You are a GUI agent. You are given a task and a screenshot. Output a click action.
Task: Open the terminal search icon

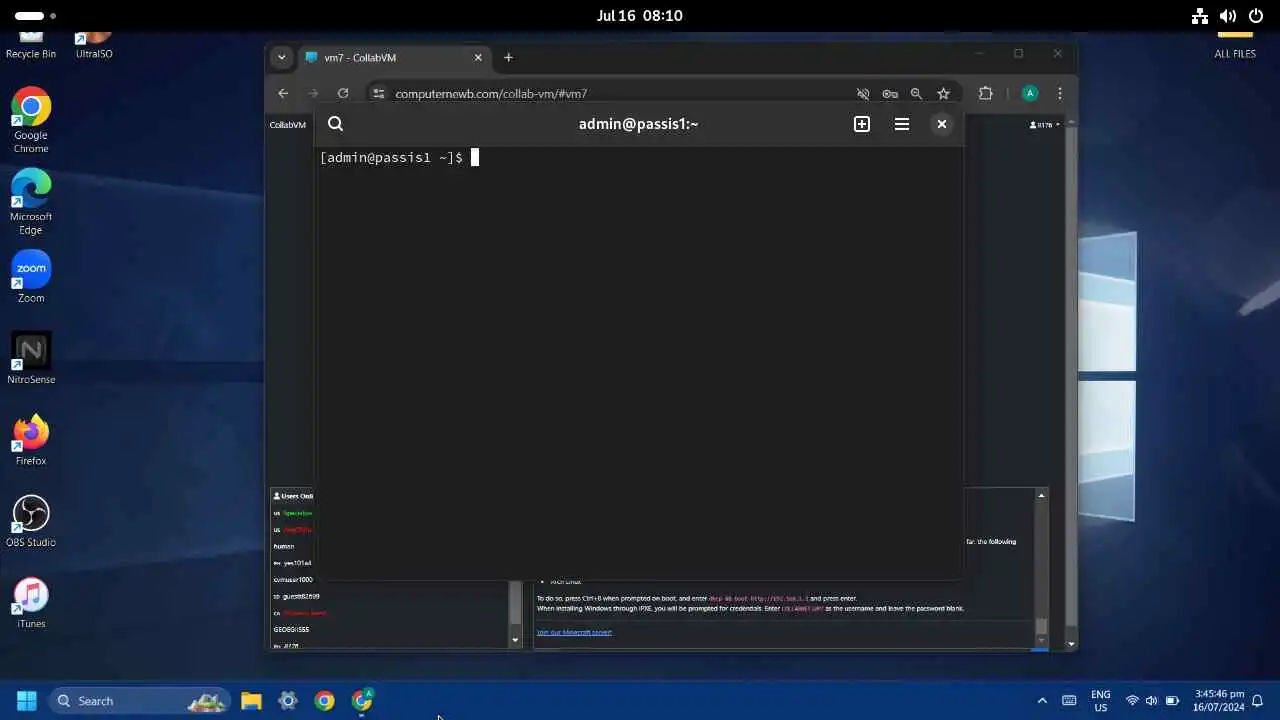click(336, 124)
